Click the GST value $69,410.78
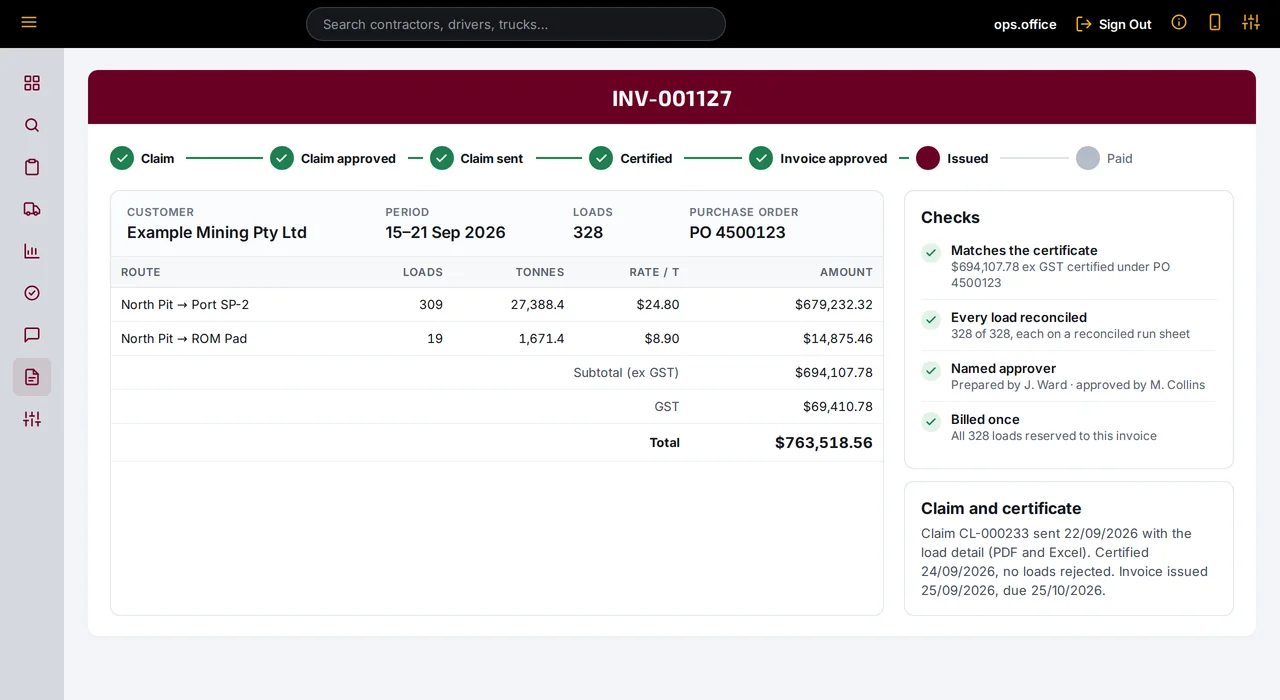 click(838, 406)
